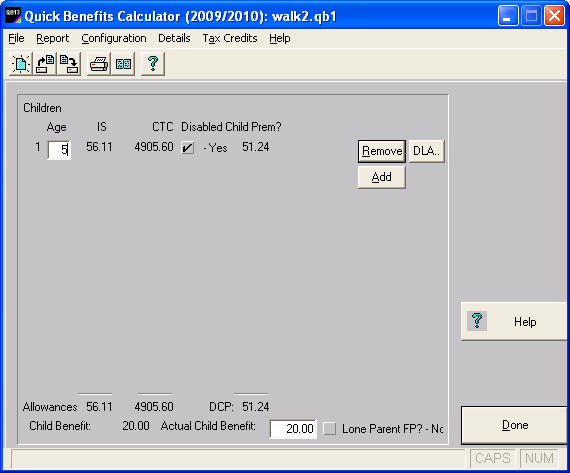570x473 pixels.
Task: Minimize the Quick Benefits Calculator window
Action: point(508,16)
